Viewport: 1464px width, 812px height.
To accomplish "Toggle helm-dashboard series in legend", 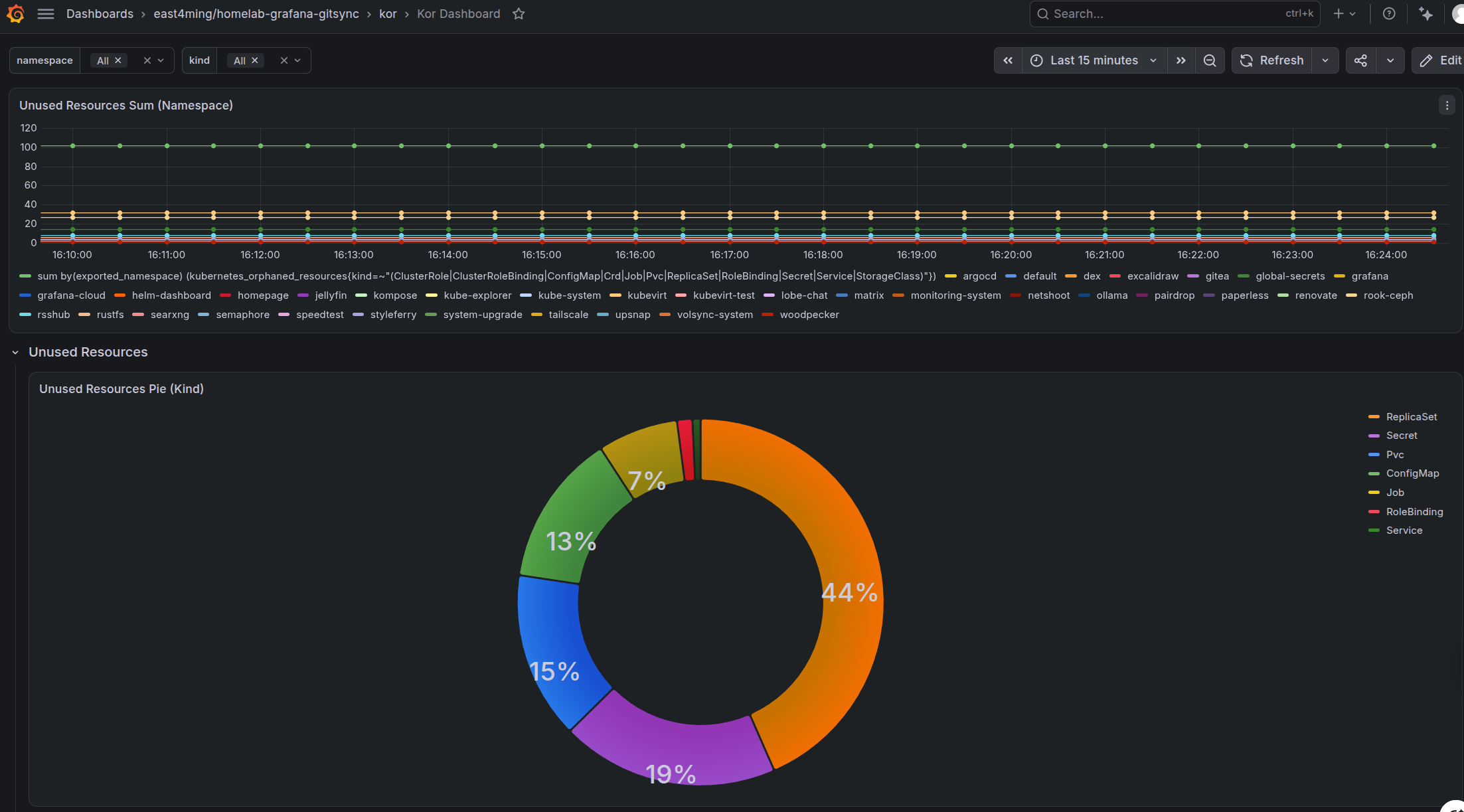I will point(171,295).
